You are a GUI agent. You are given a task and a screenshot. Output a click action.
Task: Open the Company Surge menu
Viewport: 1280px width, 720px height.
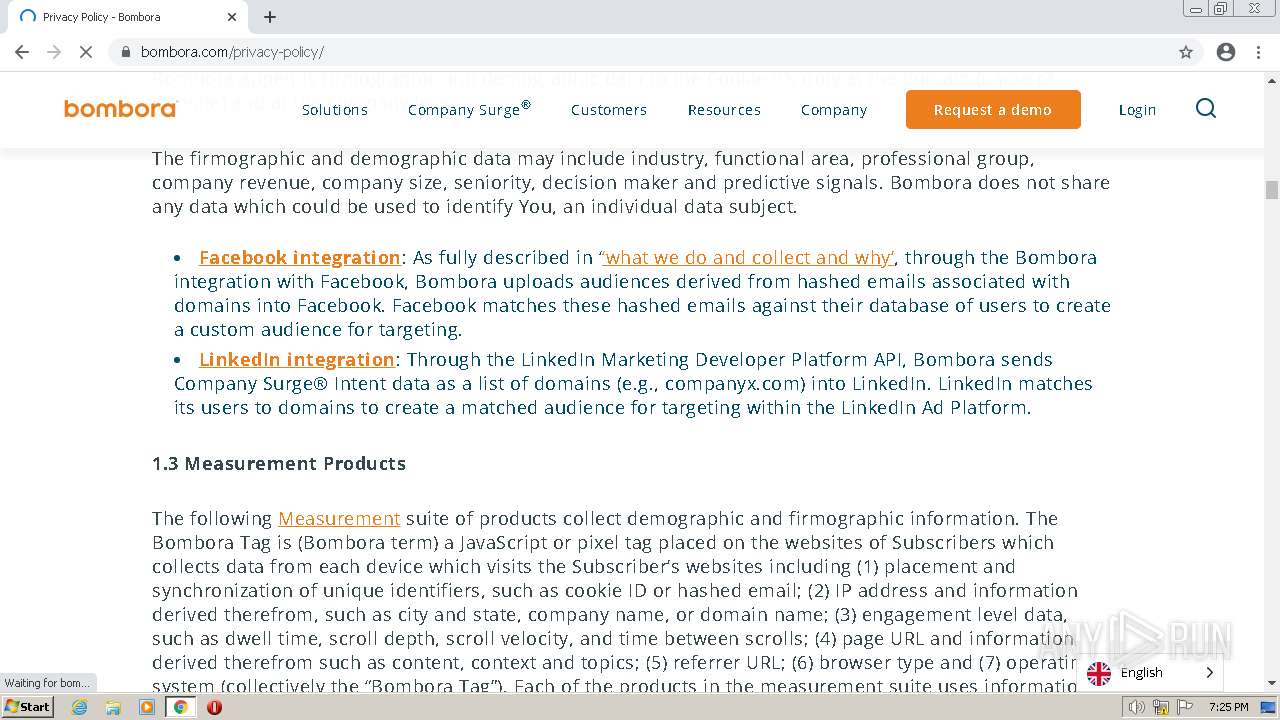point(469,110)
